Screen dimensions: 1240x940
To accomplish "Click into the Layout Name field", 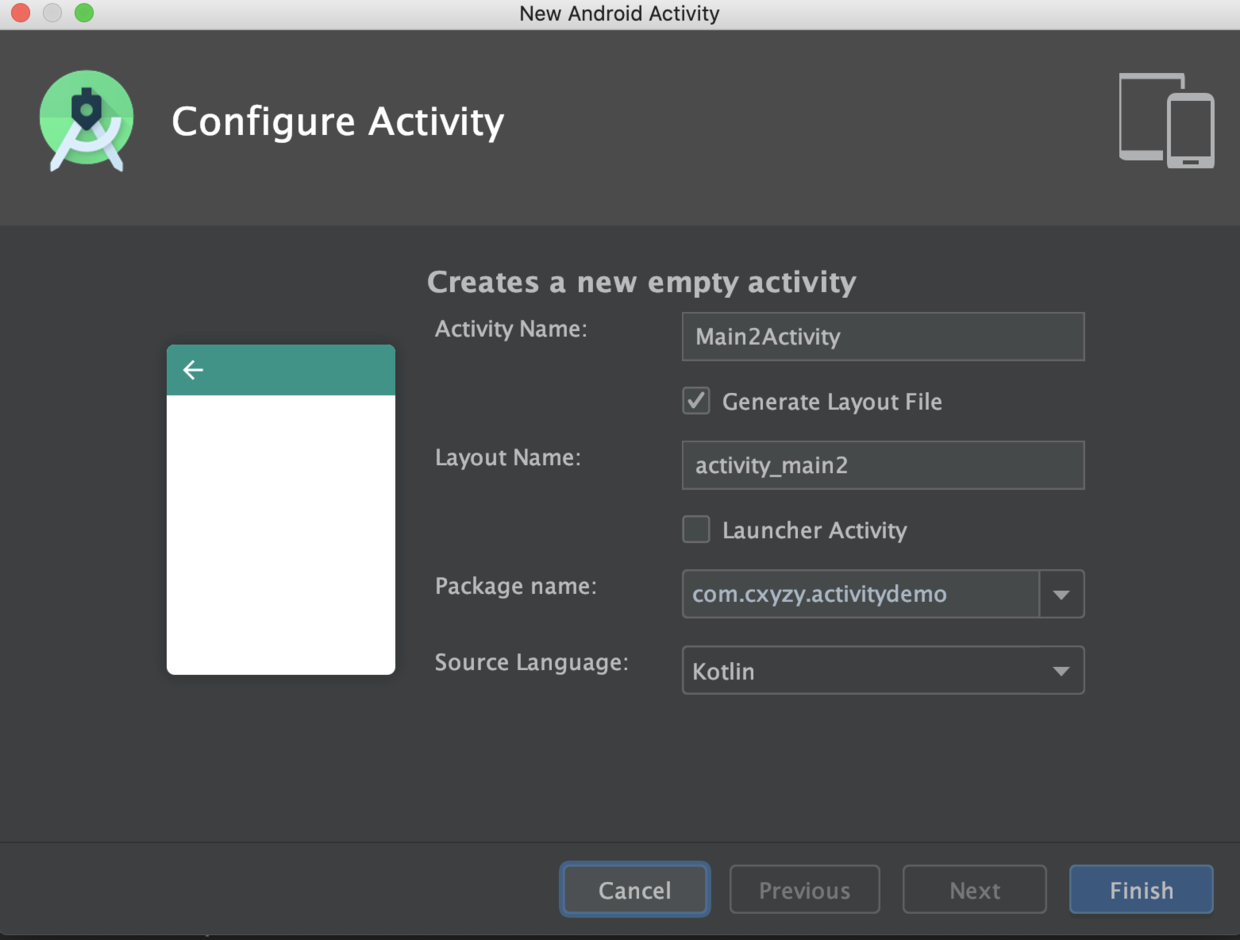I will (882, 465).
